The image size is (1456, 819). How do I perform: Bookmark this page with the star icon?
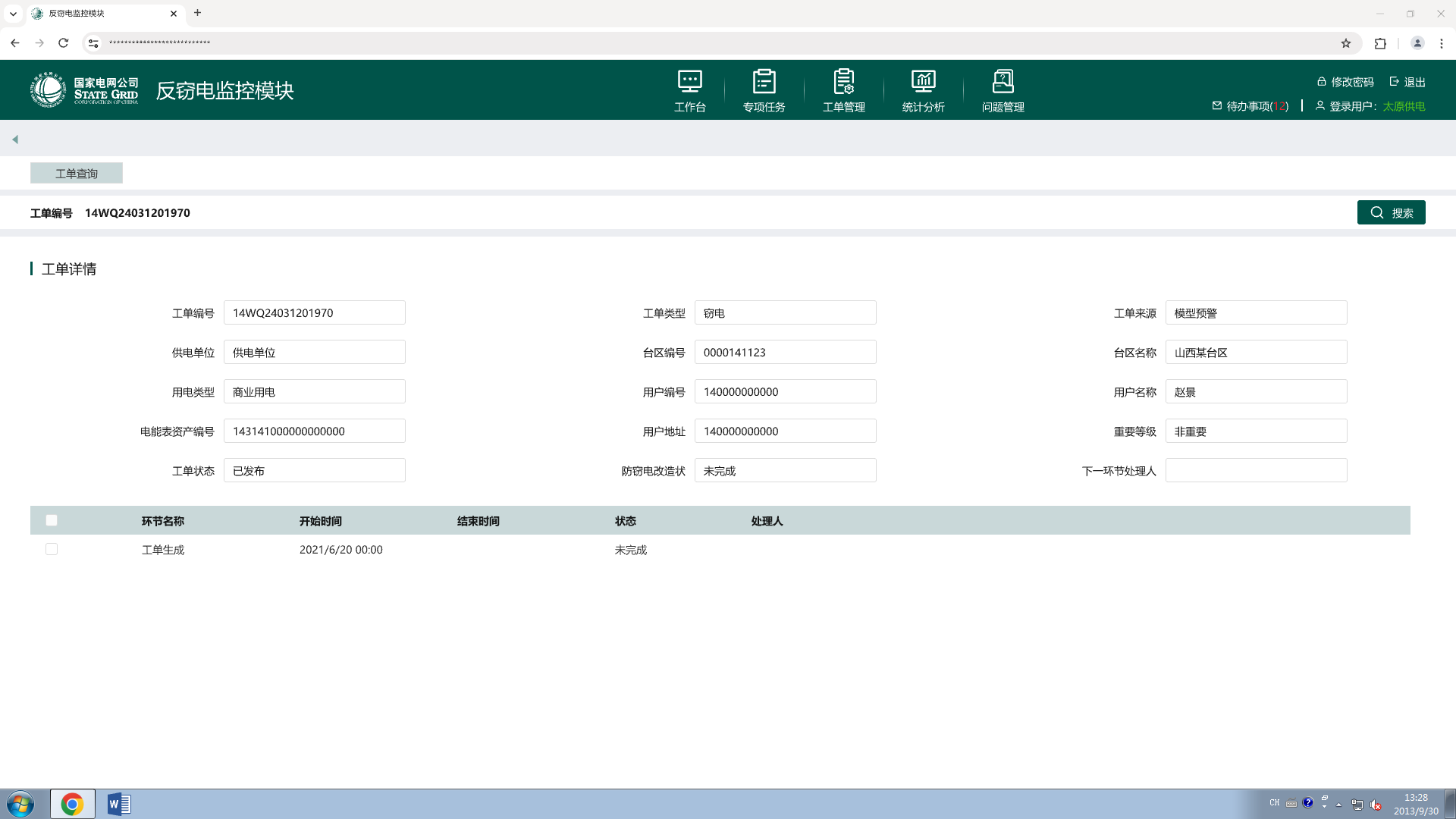tap(1346, 43)
